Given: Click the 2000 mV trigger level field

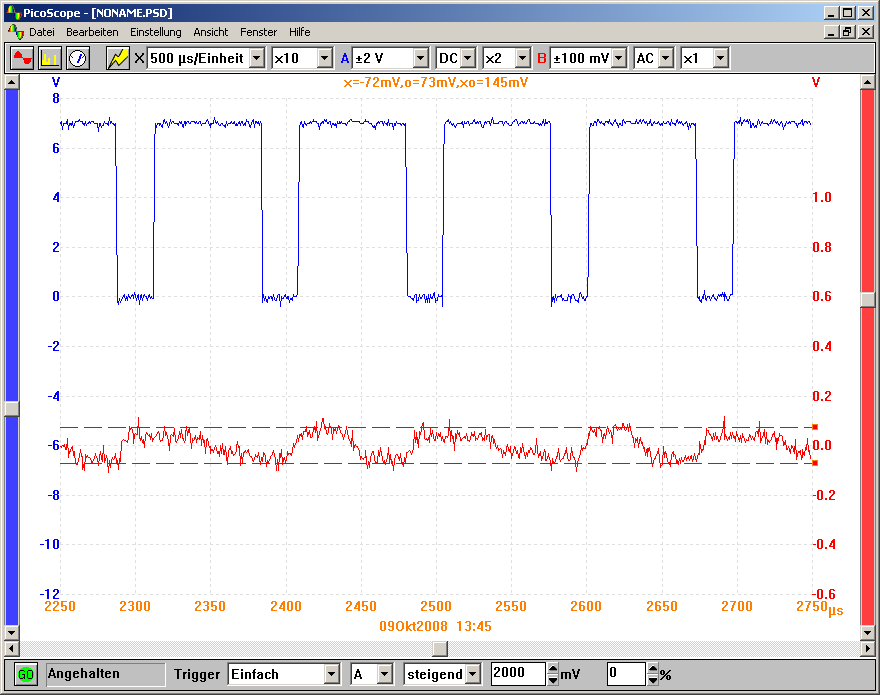Looking at the screenshot, I should [518, 673].
